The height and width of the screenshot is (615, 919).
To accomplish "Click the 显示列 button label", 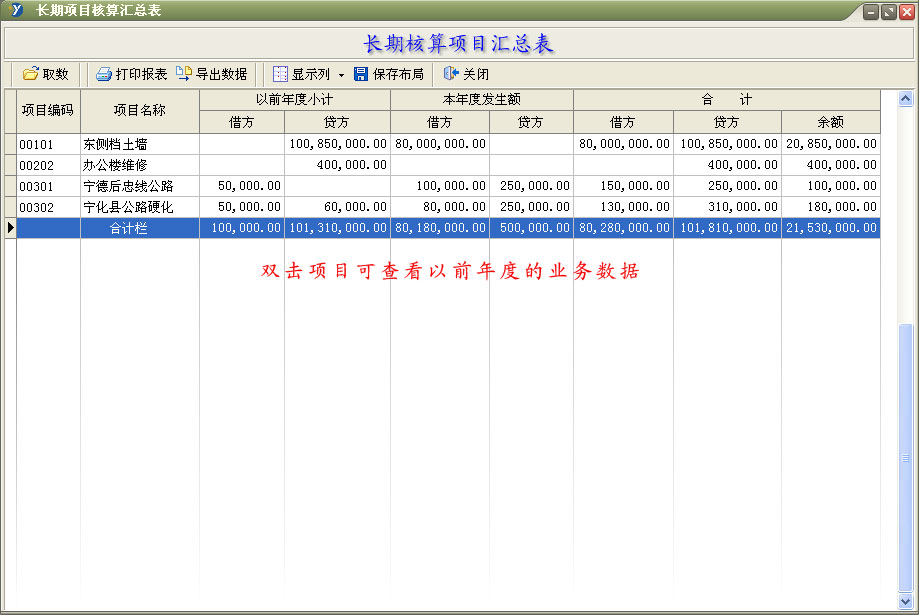I will 311,74.
